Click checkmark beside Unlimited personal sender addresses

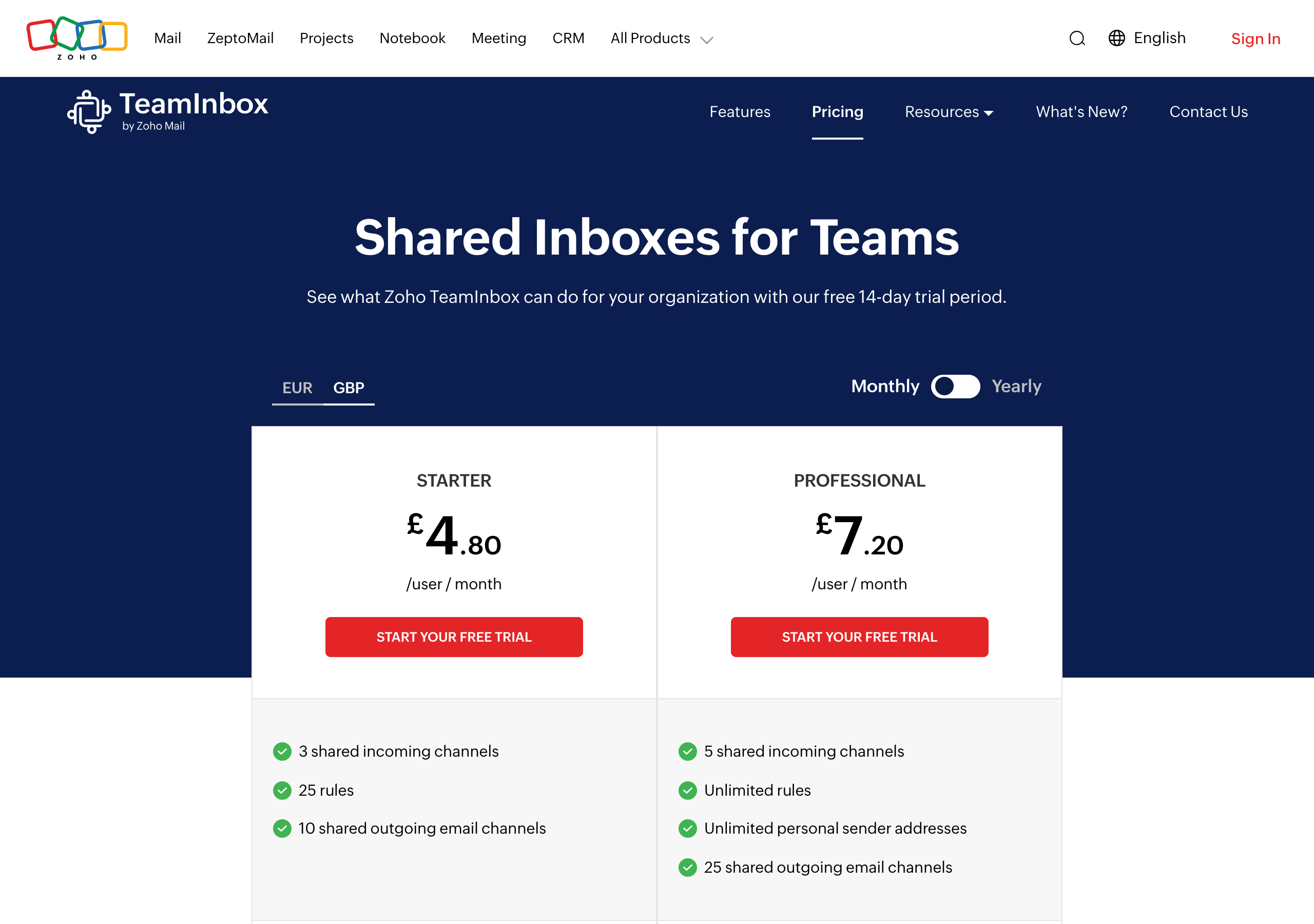pyautogui.click(x=687, y=829)
